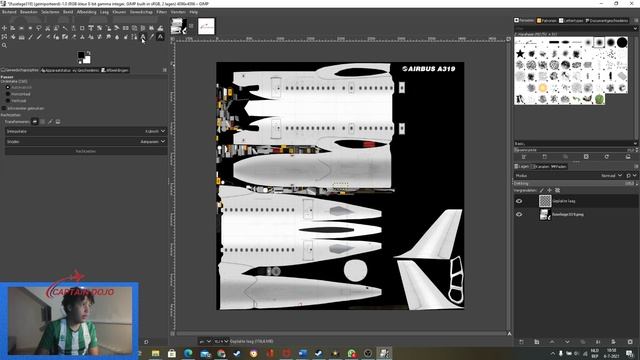Image resolution: width=640 pixels, height=360 pixels.
Task: Adjust the layer Dekking opacity slider
Action: pyautogui.click(x=575, y=183)
